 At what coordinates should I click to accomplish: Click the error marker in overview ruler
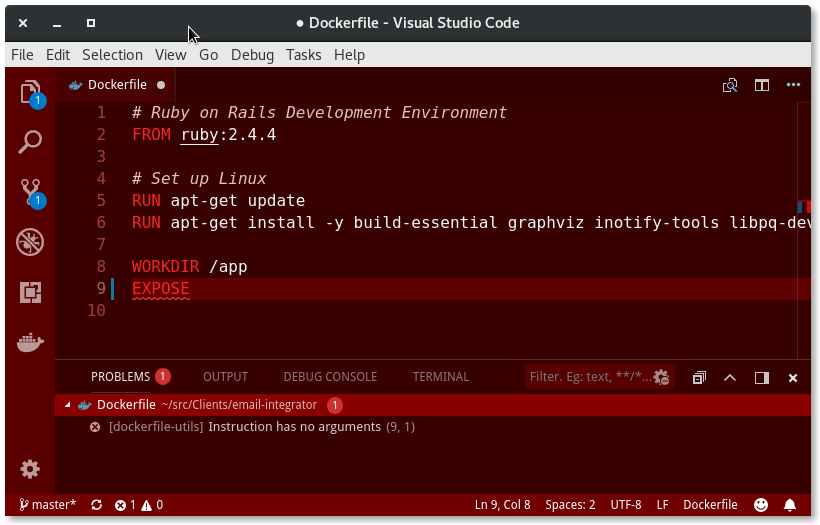(808, 207)
